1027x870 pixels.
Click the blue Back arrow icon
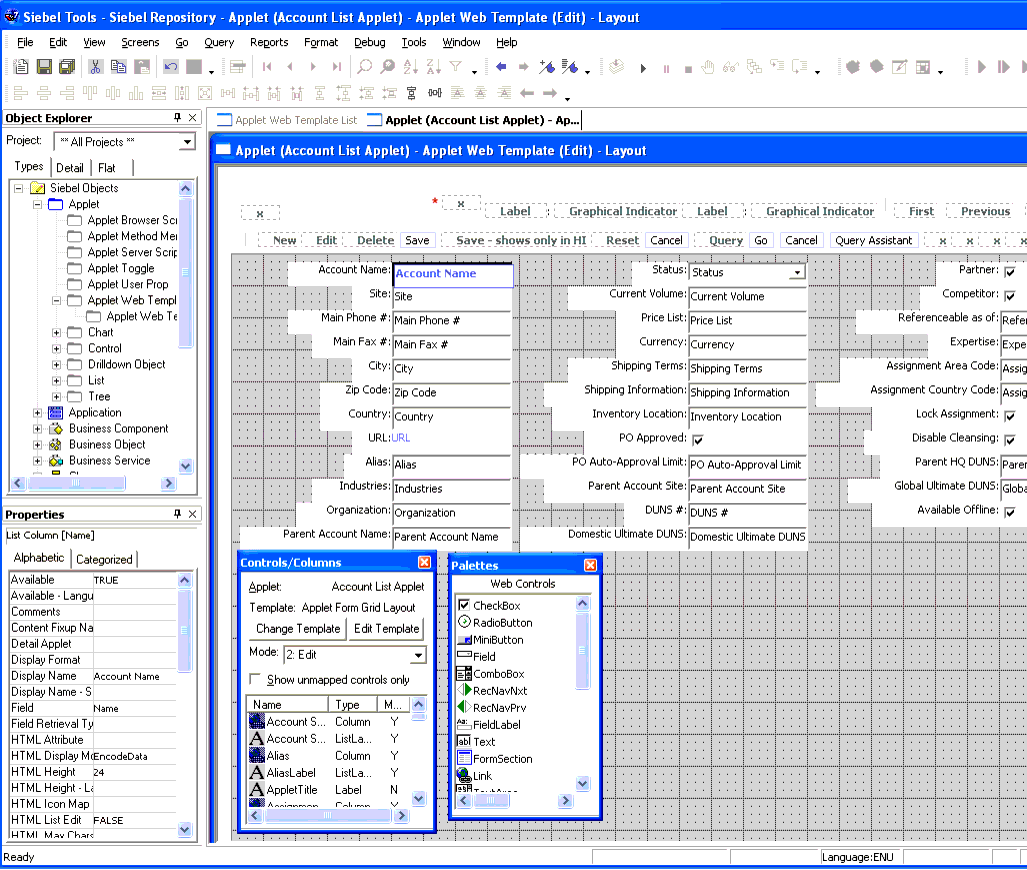tap(502, 67)
